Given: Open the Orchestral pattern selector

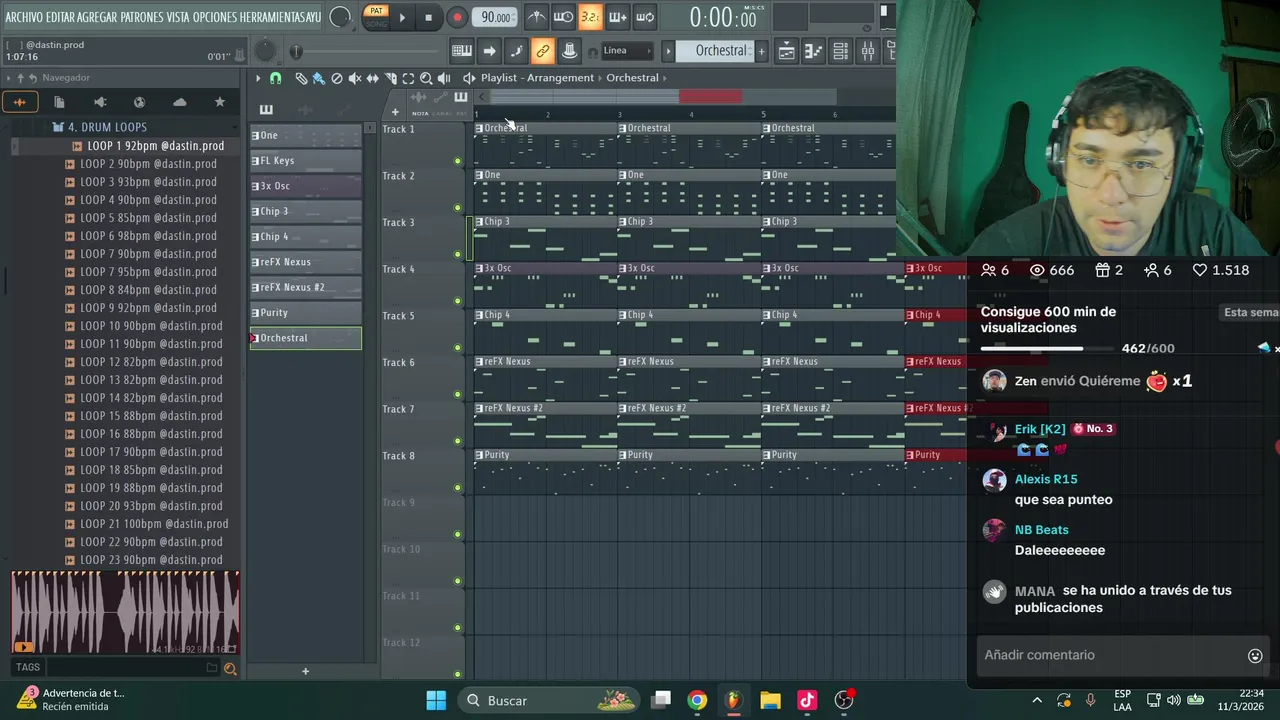Looking at the screenshot, I should point(713,51).
